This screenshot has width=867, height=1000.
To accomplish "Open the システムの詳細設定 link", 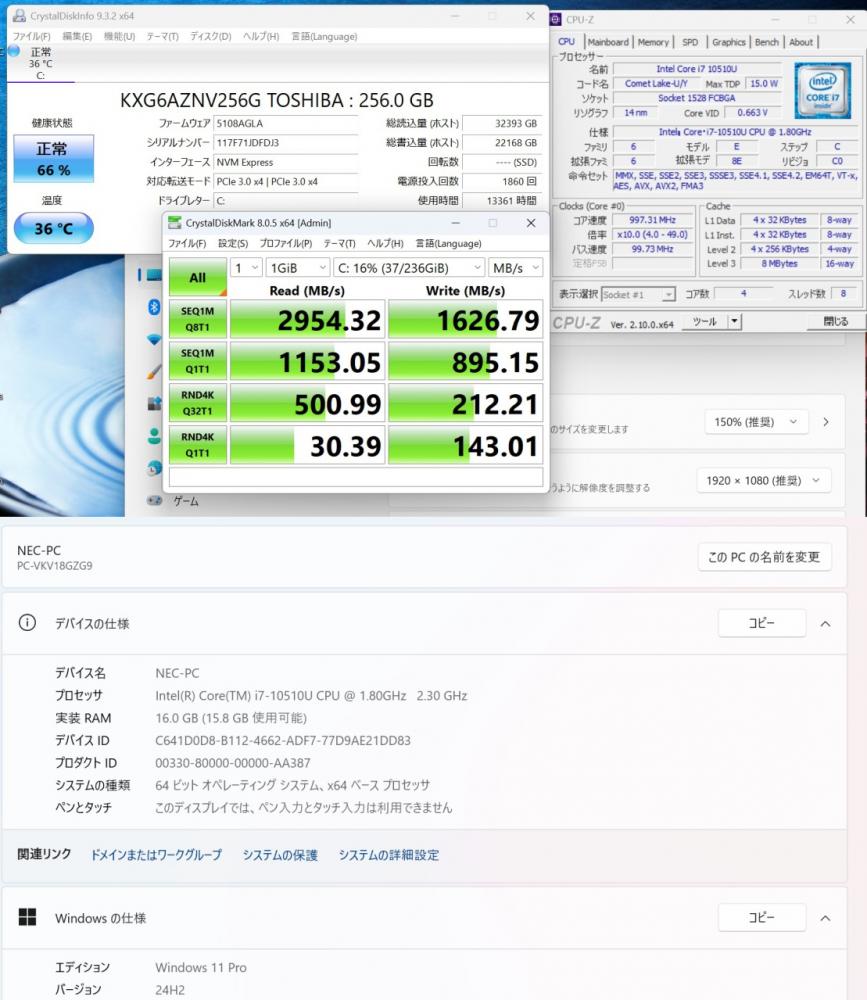I will click(x=389, y=855).
